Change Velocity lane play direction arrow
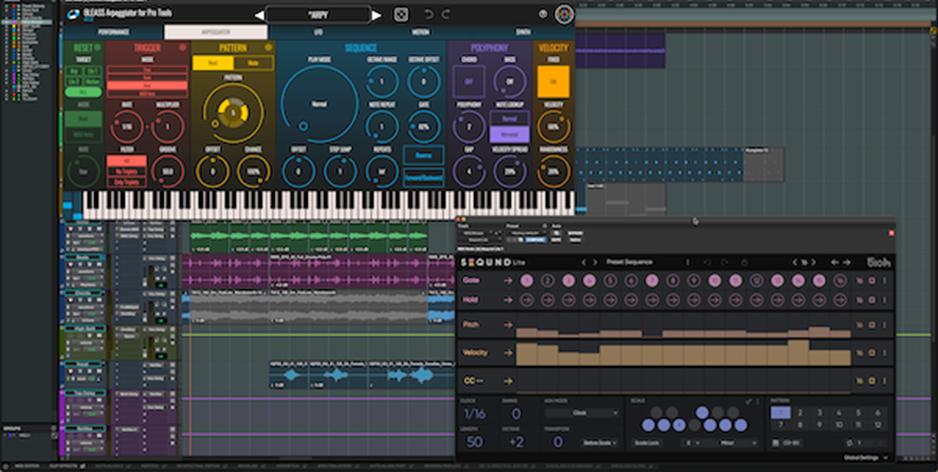Image resolution: width=938 pixels, height=472 pixels. point(508,353)
